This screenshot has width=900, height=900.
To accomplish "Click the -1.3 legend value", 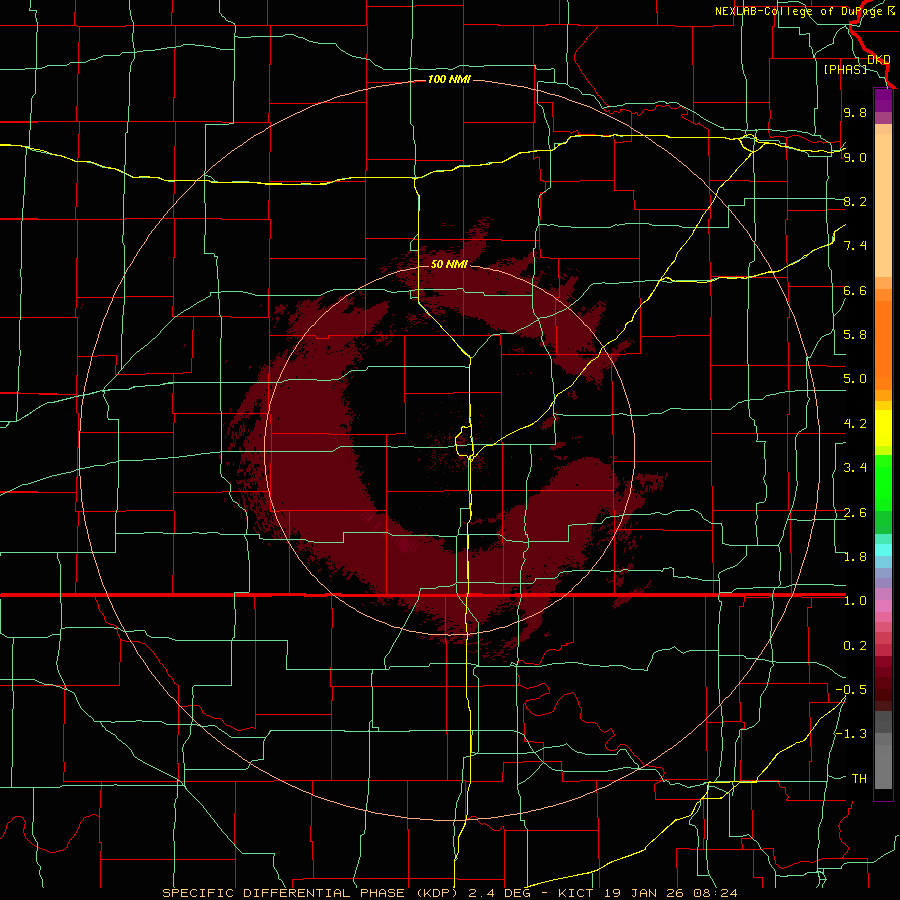I will (851, 734).
